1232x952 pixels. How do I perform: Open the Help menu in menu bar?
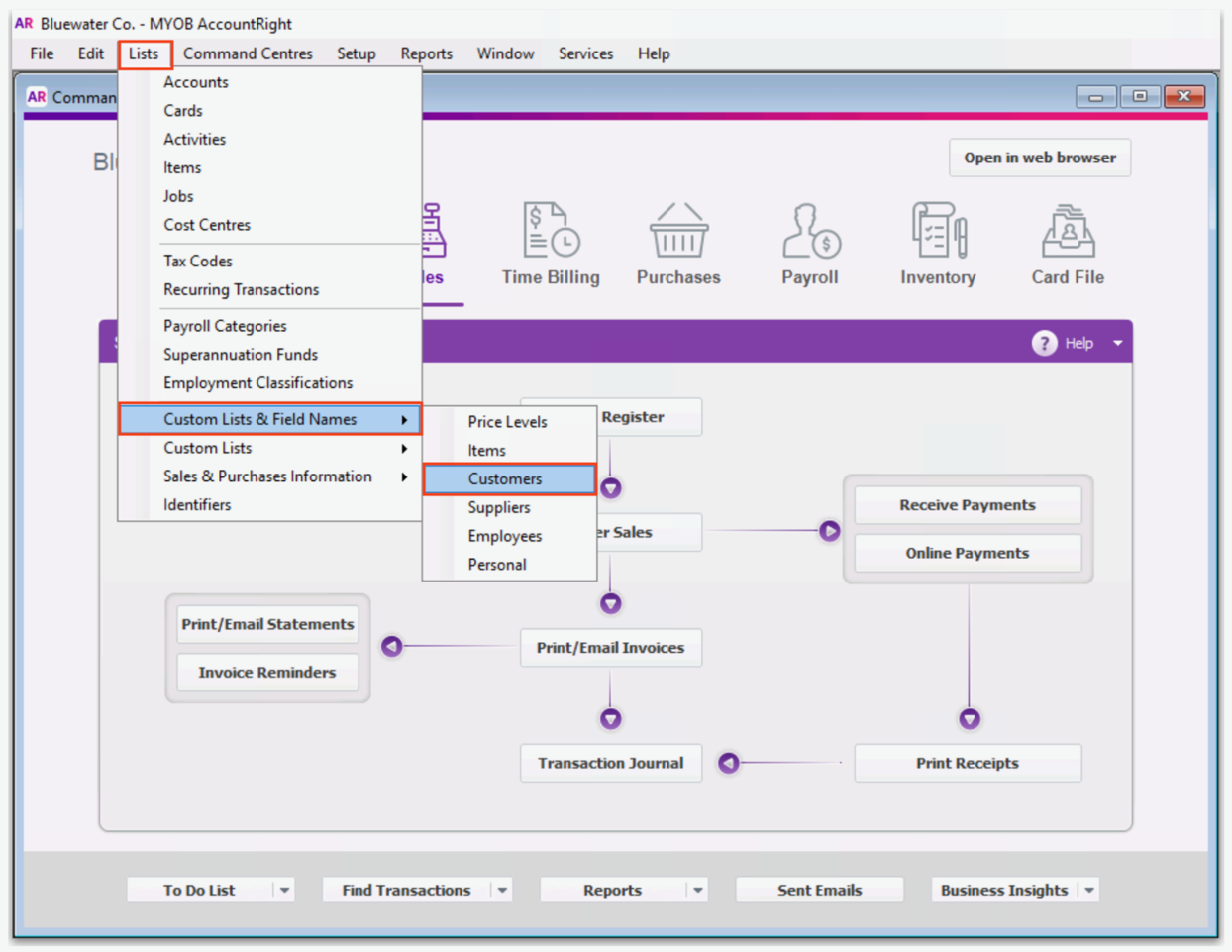pos(654,53)
